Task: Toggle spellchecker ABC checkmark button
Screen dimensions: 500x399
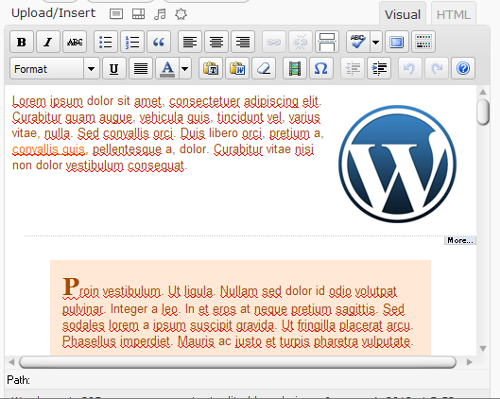Action: pos(358,42)
